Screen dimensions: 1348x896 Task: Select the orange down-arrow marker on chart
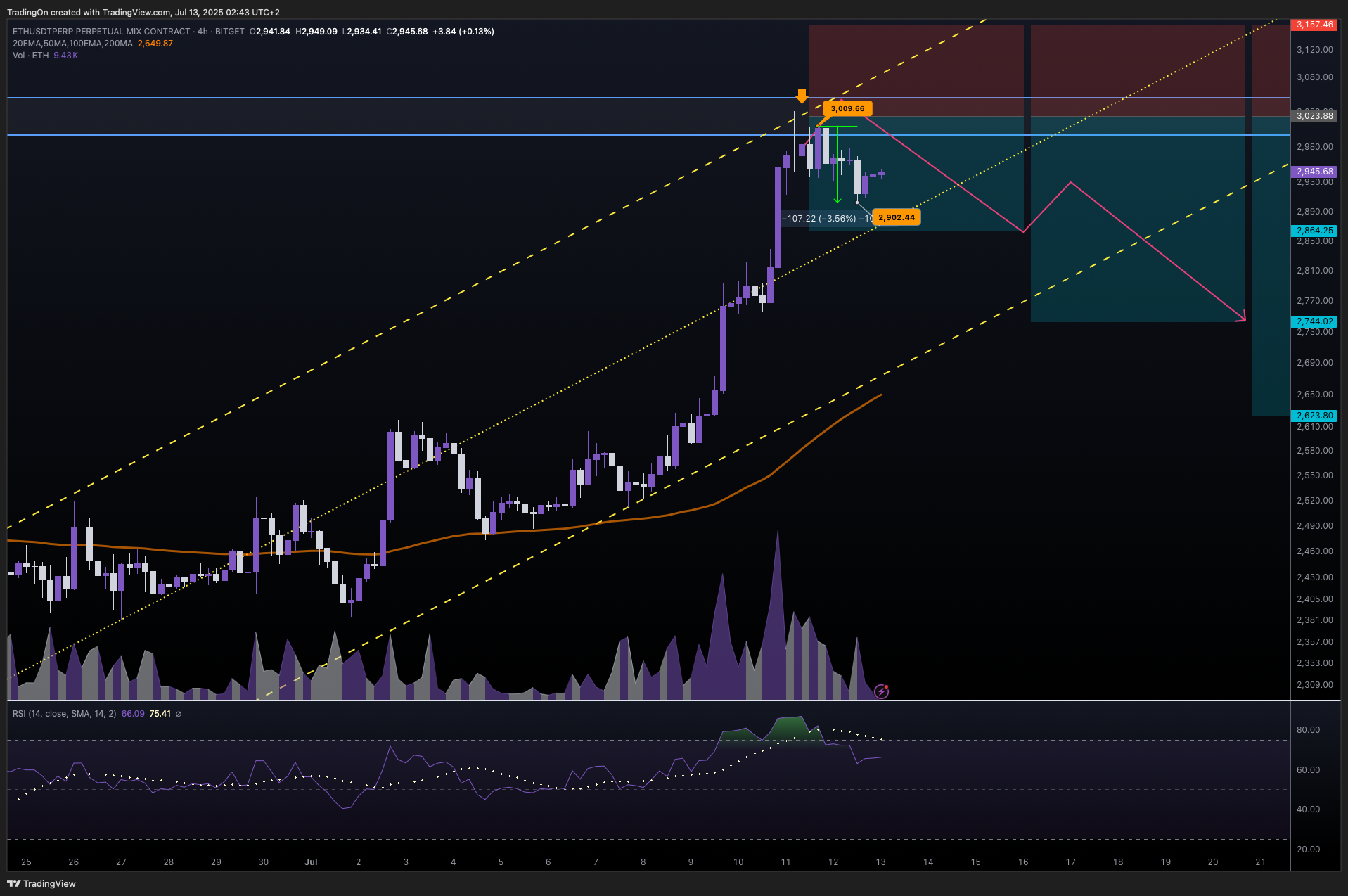click(802, 96)
